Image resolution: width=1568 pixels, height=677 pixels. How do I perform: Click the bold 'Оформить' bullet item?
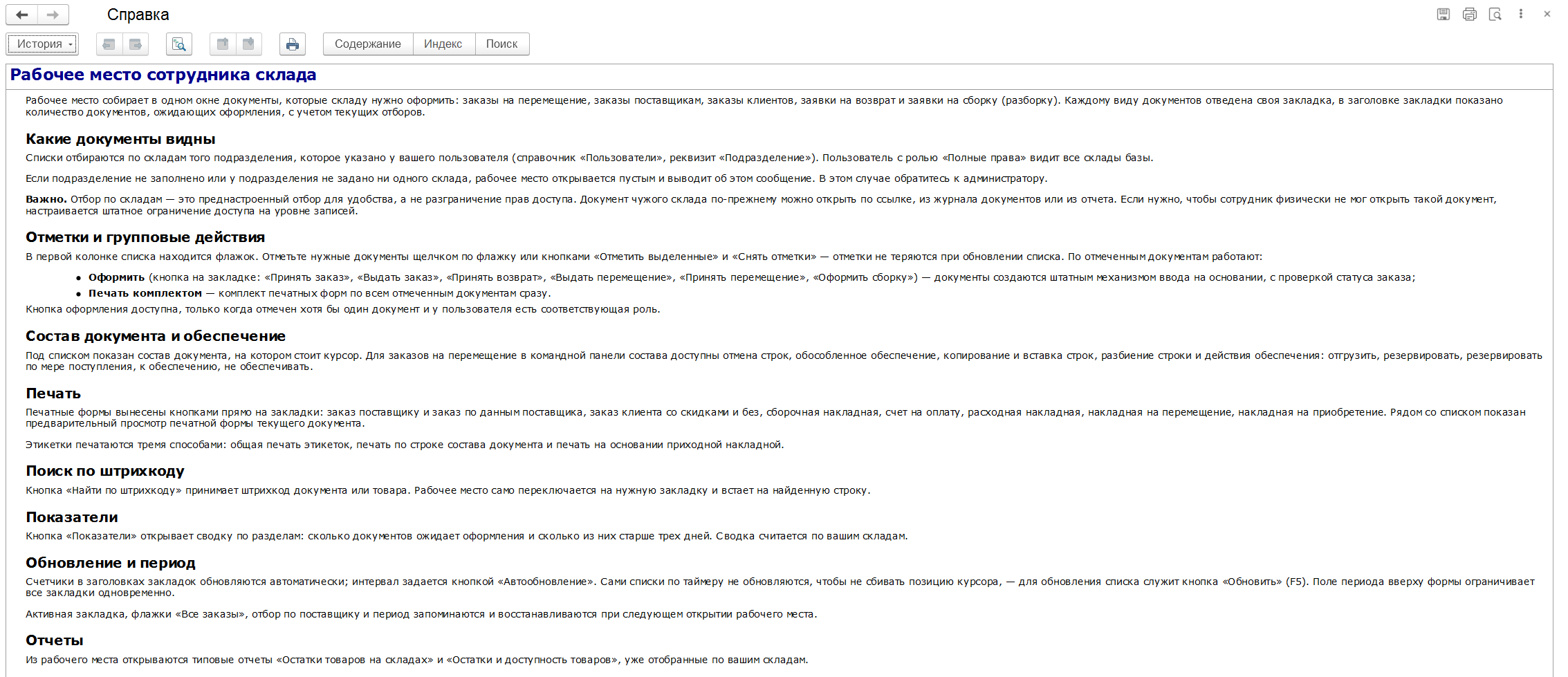[116, 277]
